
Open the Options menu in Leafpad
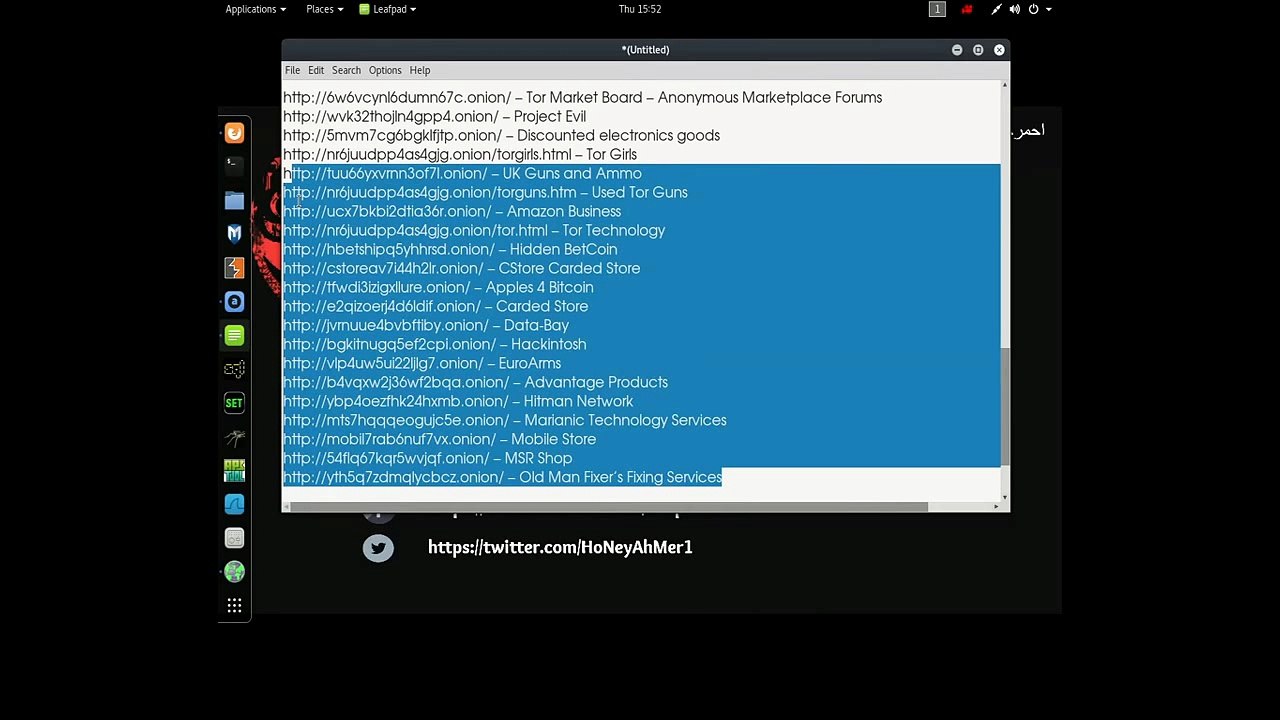385,70
